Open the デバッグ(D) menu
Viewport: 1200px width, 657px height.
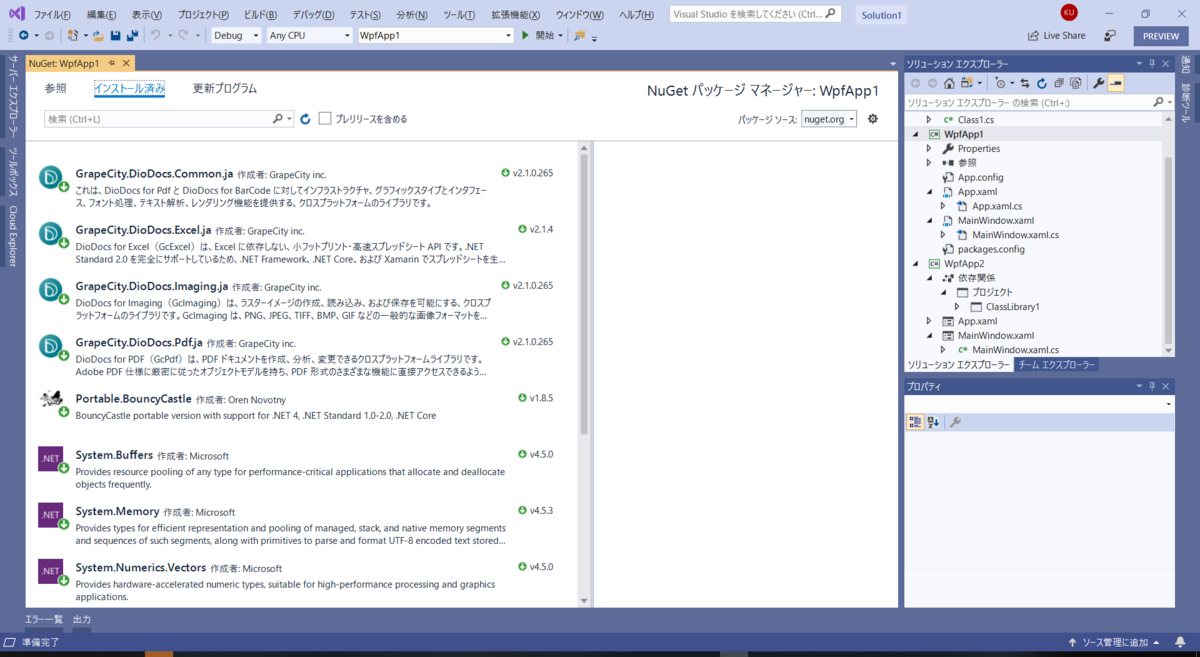(x=314, y=15)
